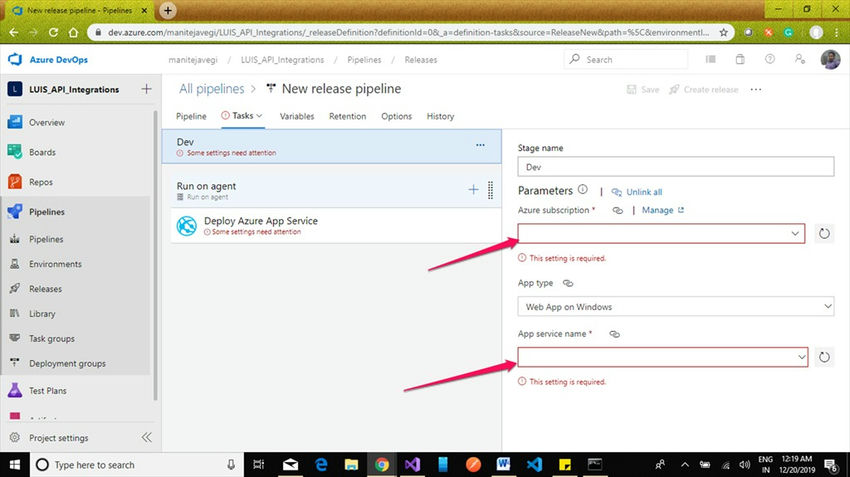Switch to the Retention tab
The image size is (850, 477).
[347, 116]
